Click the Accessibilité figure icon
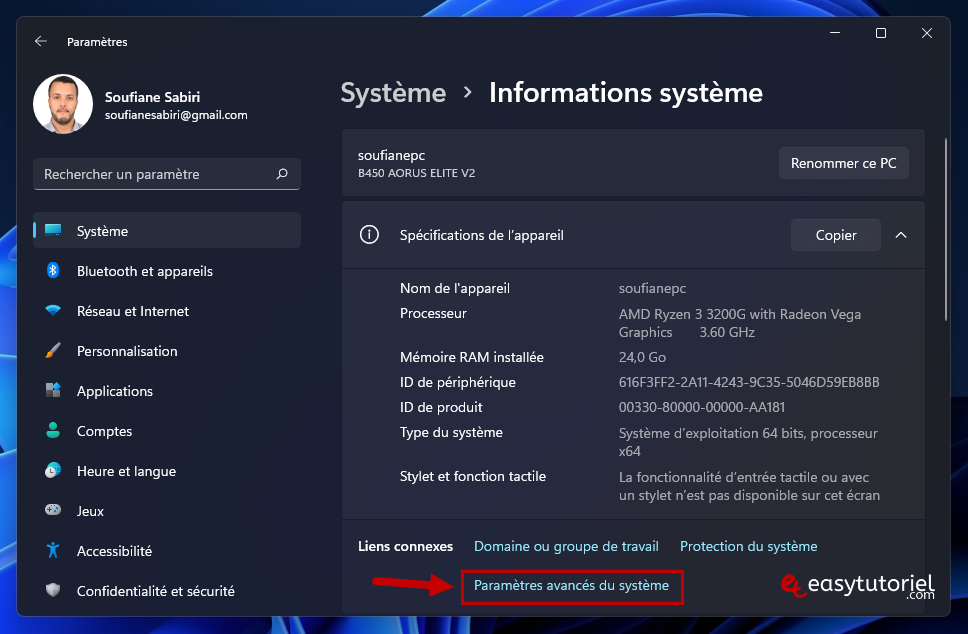 53,550
